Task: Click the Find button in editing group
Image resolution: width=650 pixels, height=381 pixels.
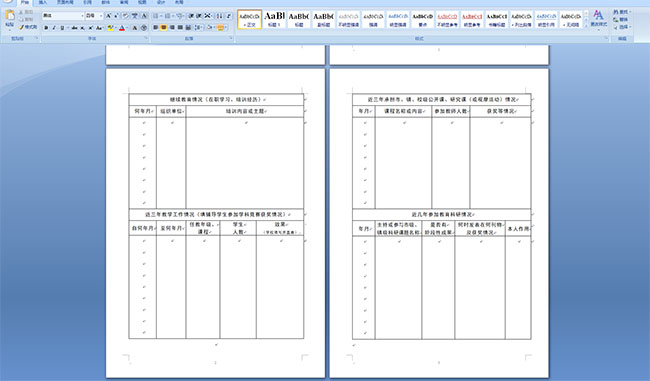Action: 621,12
